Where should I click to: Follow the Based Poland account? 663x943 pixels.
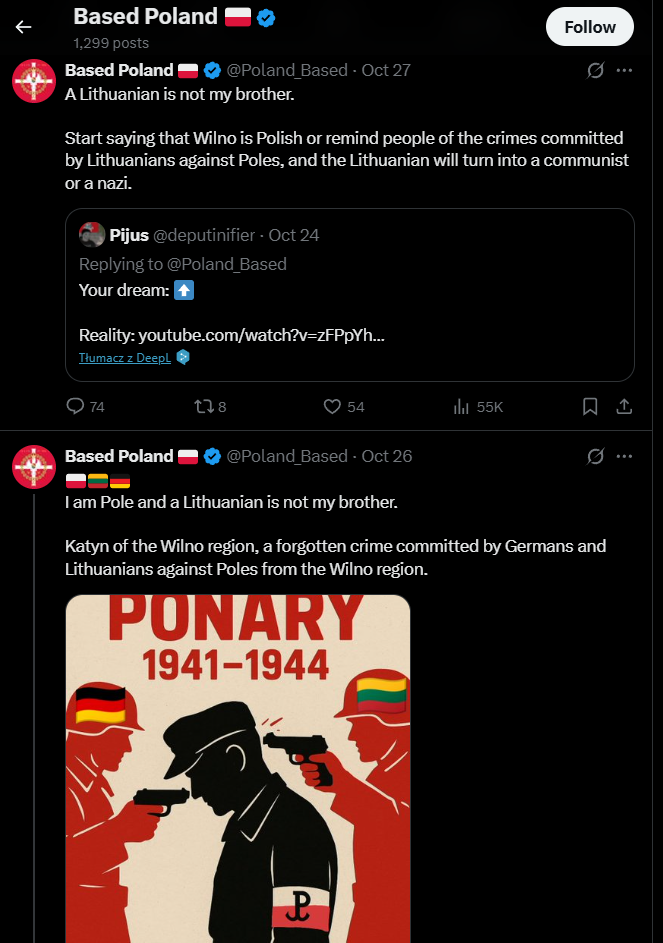[x=589, y=27]
